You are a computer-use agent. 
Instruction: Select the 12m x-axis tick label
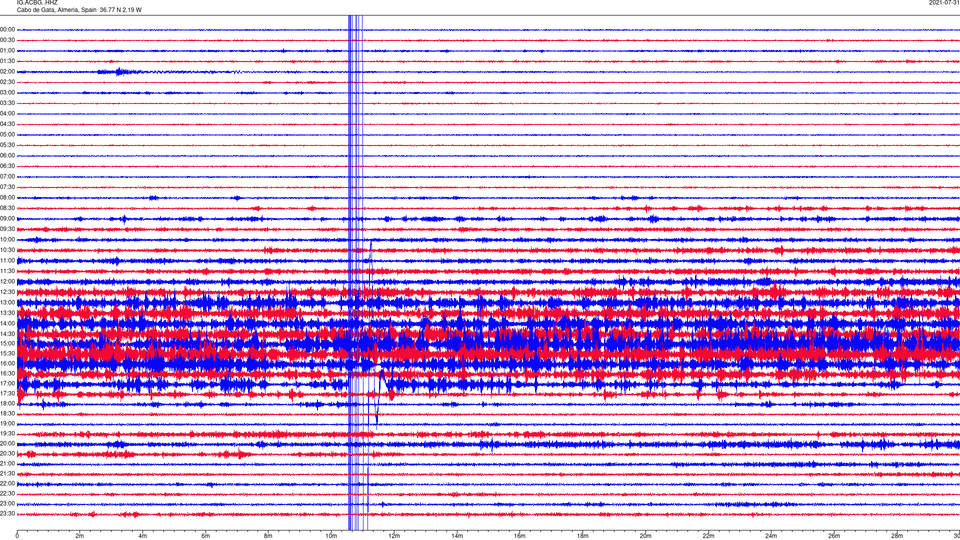point(394,536)
